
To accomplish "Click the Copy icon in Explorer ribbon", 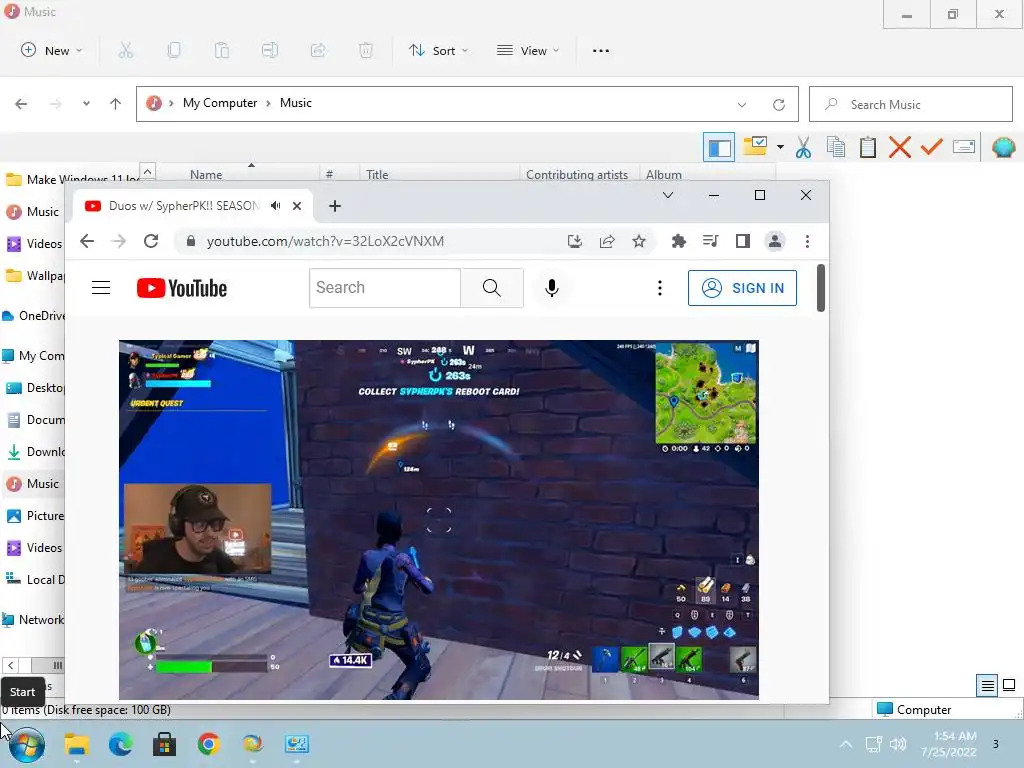I will point(174,50).
